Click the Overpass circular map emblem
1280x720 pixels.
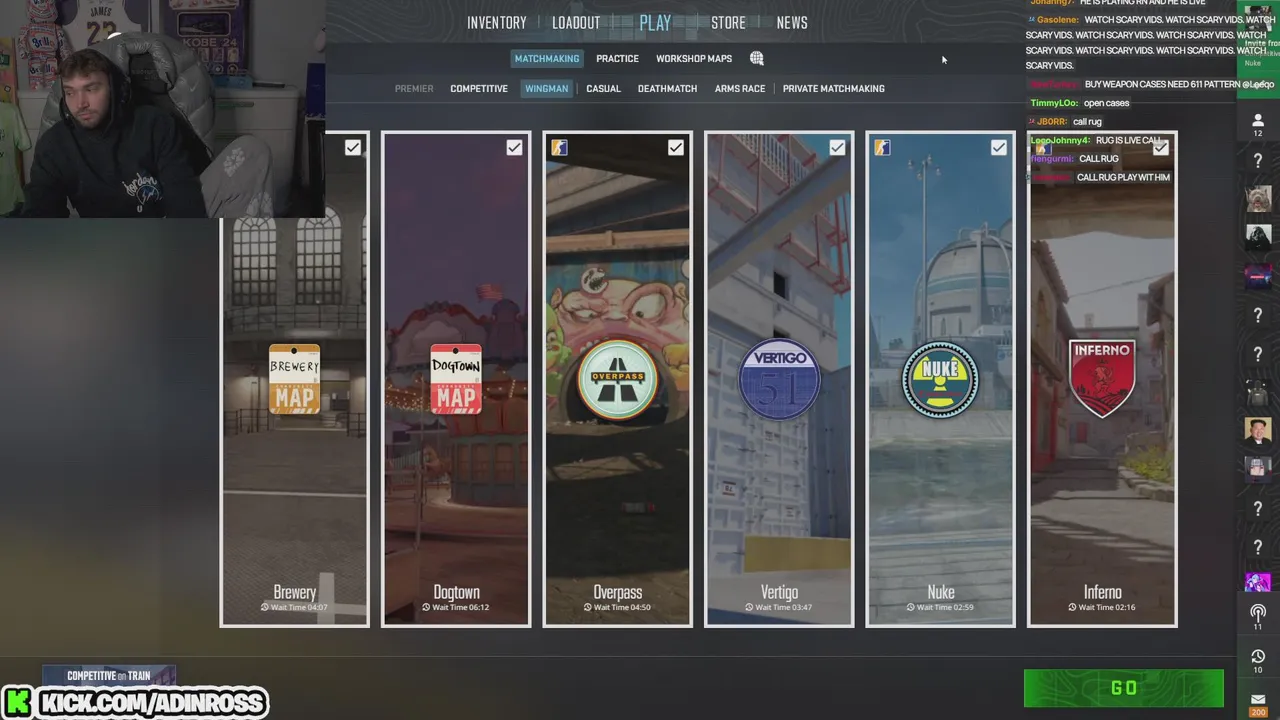618,379
